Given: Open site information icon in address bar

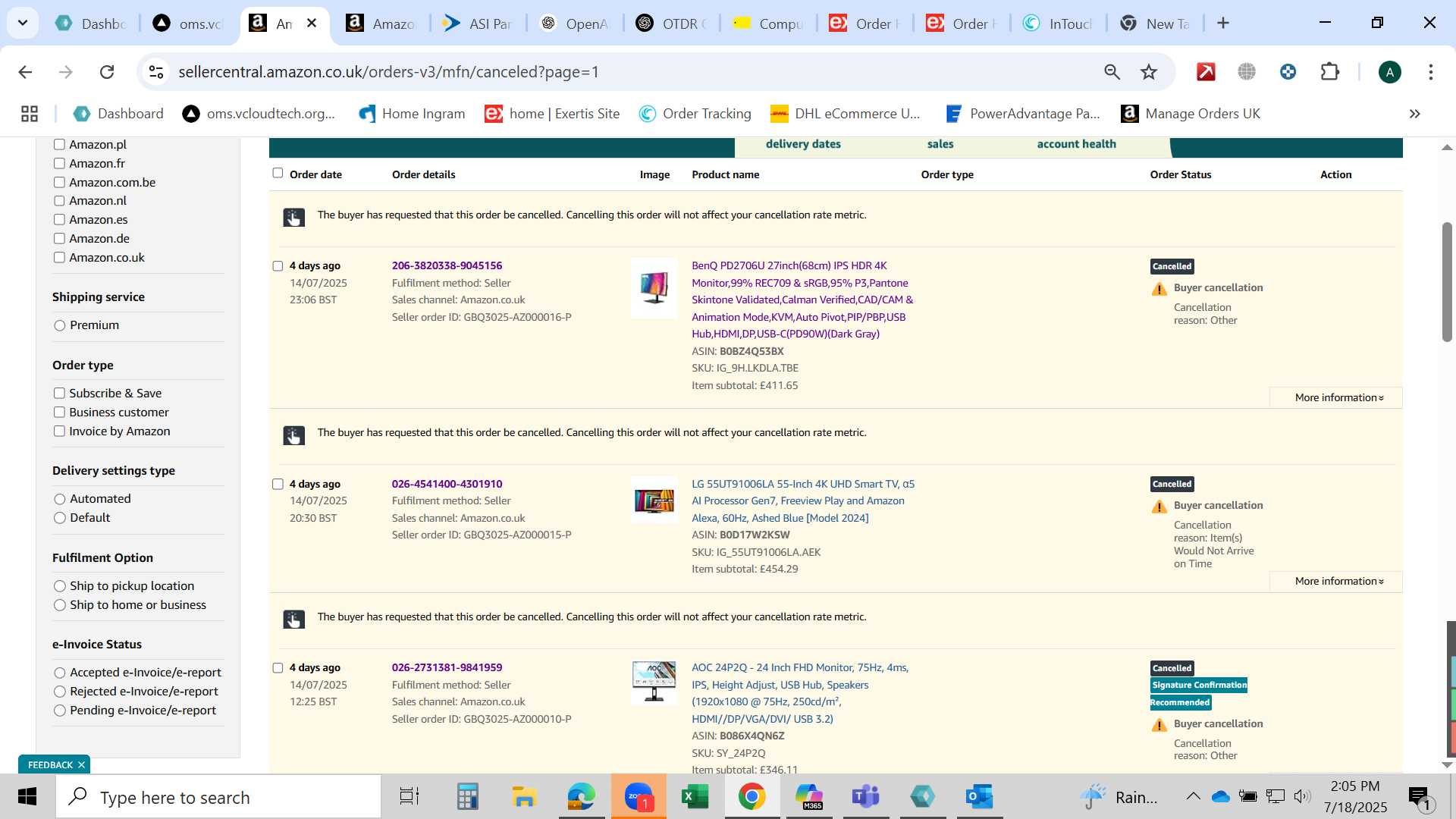Looking at the screenshot, I should (156, 72).
